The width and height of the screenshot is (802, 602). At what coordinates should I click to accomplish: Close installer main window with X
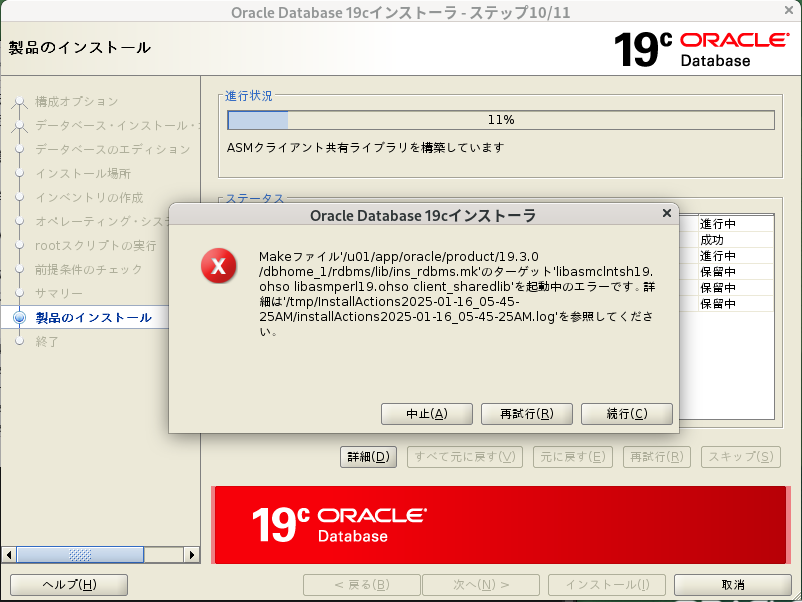coord(789,10)
